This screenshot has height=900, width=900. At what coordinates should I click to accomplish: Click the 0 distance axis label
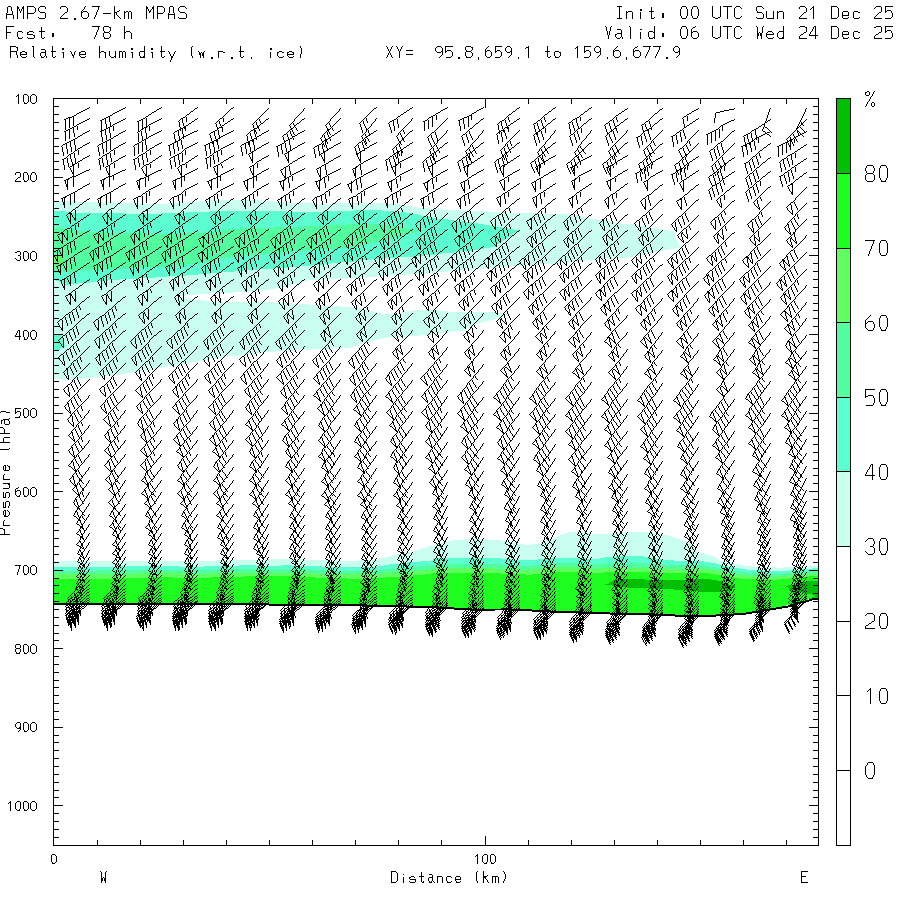pos(54,859)
